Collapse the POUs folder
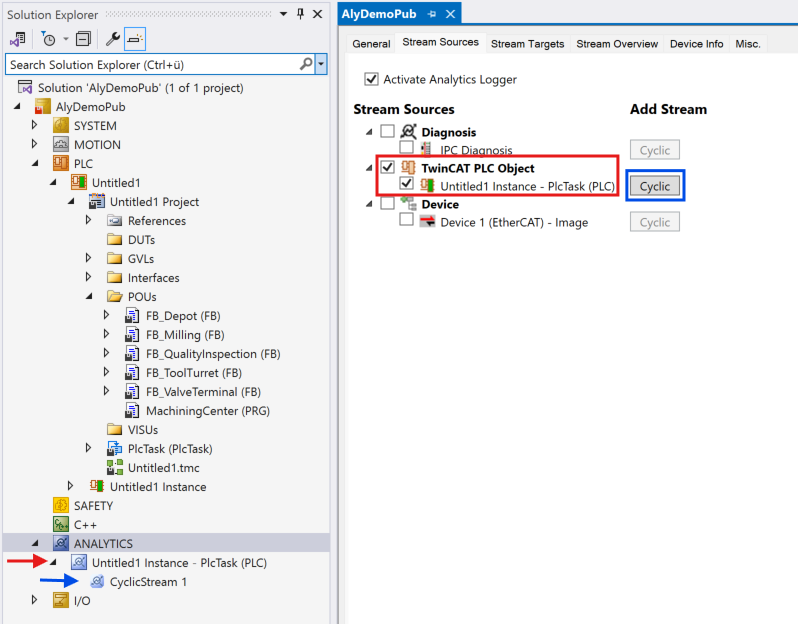 88,297
